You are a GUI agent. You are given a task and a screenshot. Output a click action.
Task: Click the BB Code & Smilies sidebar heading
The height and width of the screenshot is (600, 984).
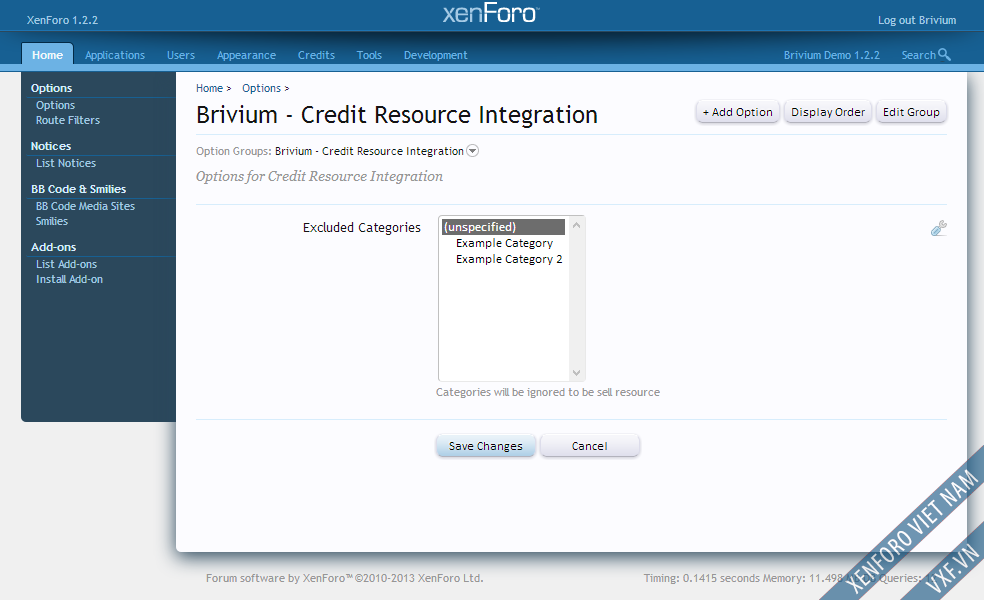pos(78,189)
